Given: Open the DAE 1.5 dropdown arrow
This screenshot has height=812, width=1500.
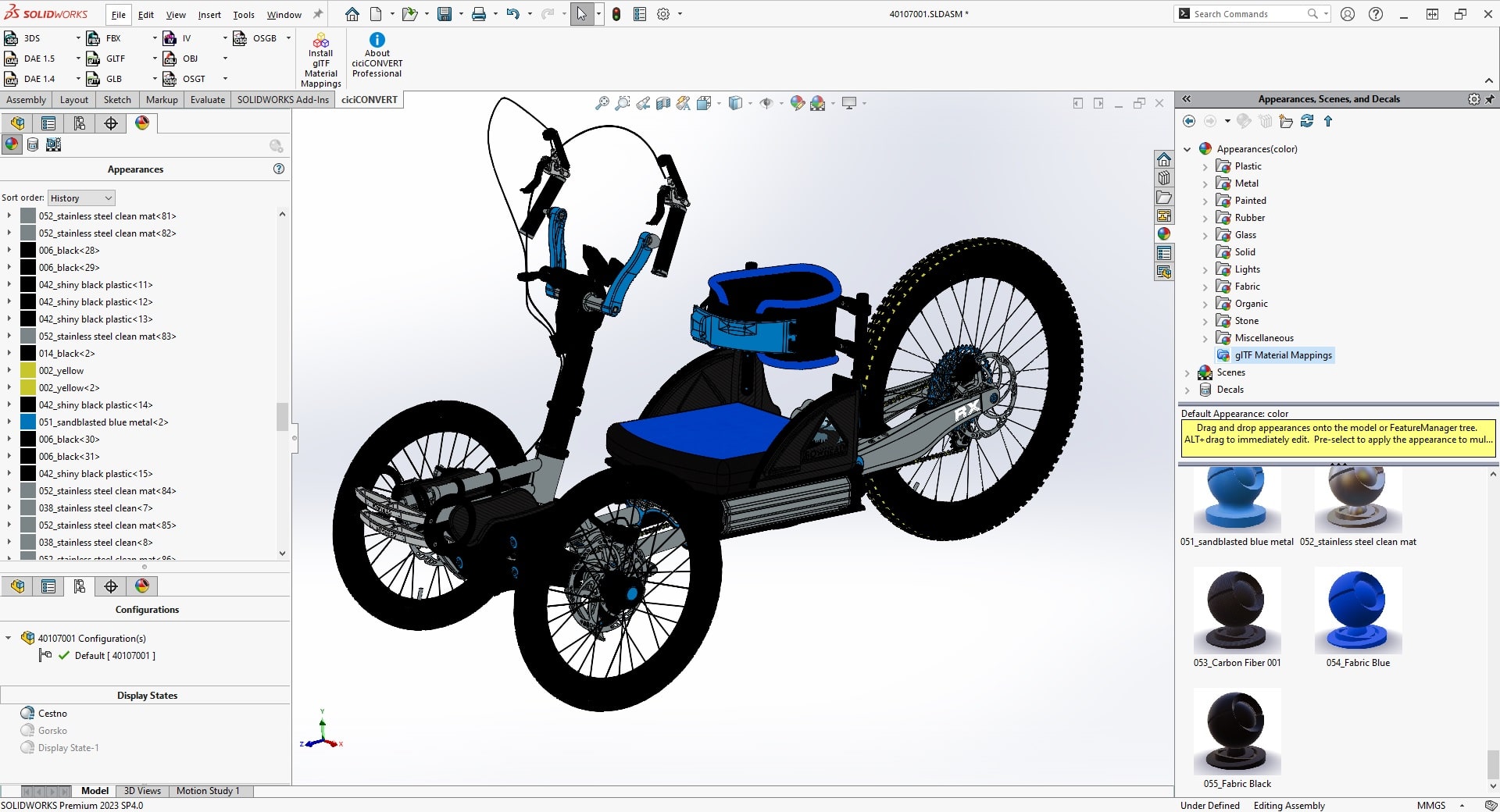Looking at the screenshot, I should click(x=78, y=59).
